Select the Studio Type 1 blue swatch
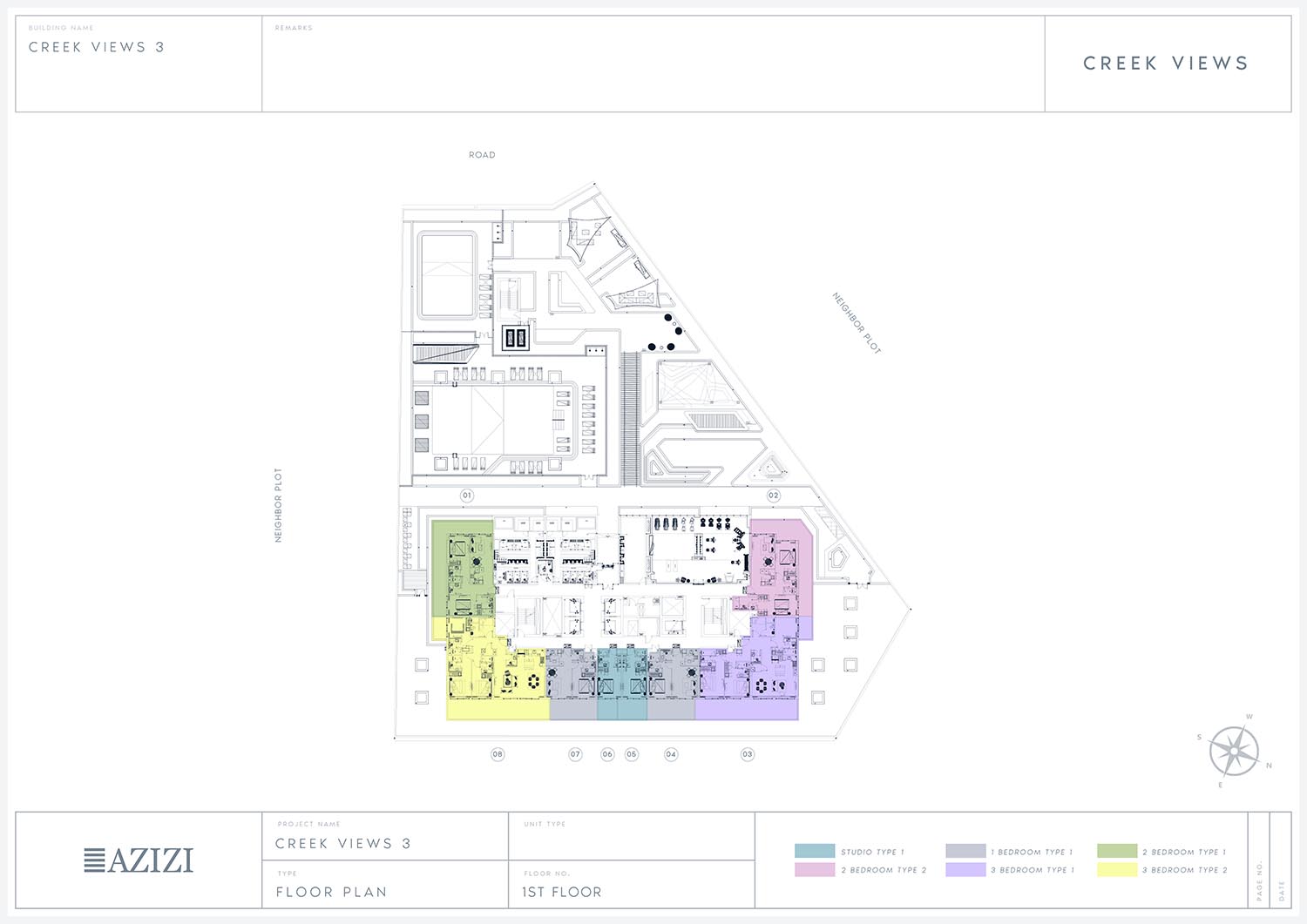 [815, 851]
